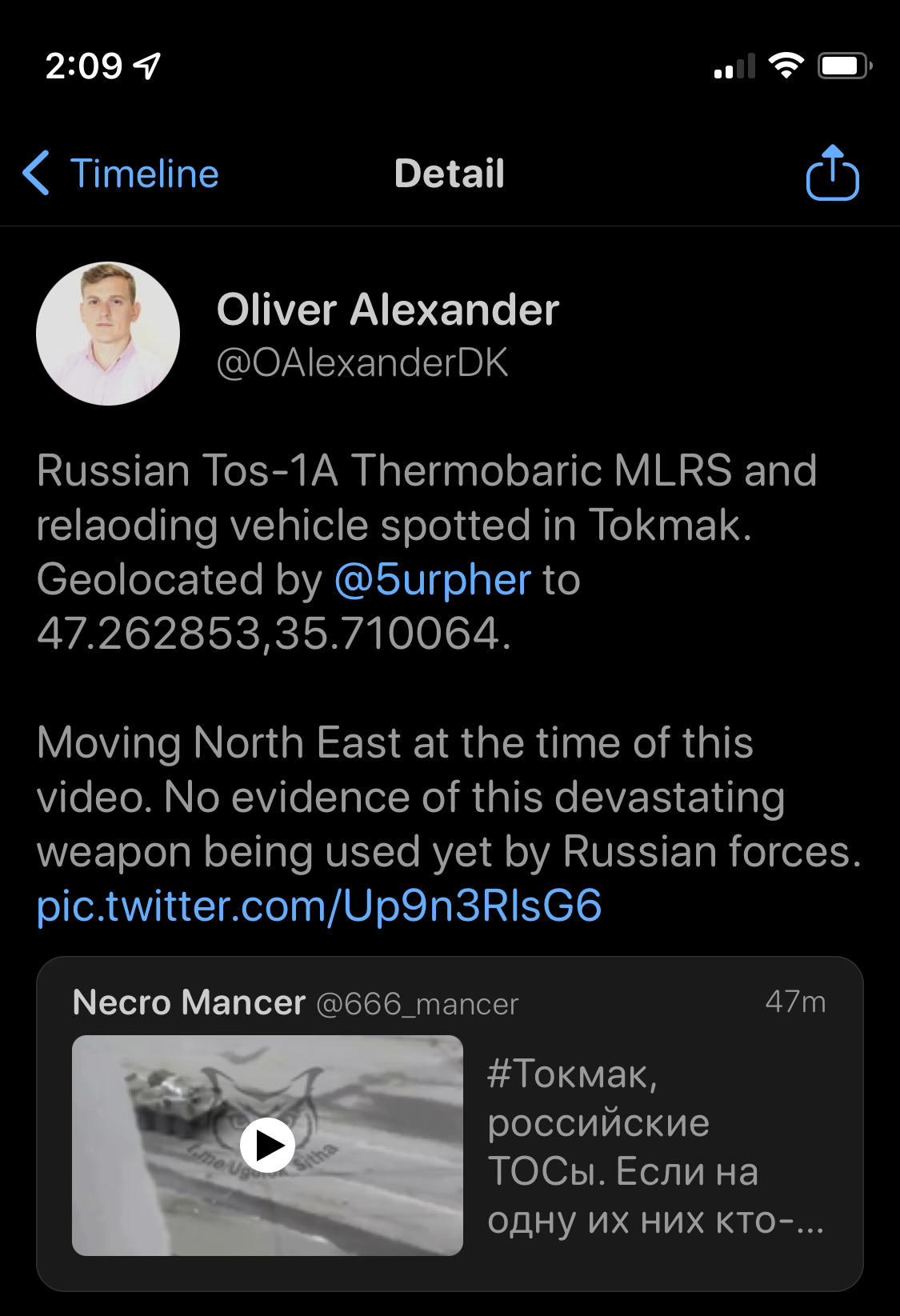The width and height of the screenshot is (900, 1316).
Task: Tap the battery icon in status bar
Action: pyautogui.click(x=844, y=66)
